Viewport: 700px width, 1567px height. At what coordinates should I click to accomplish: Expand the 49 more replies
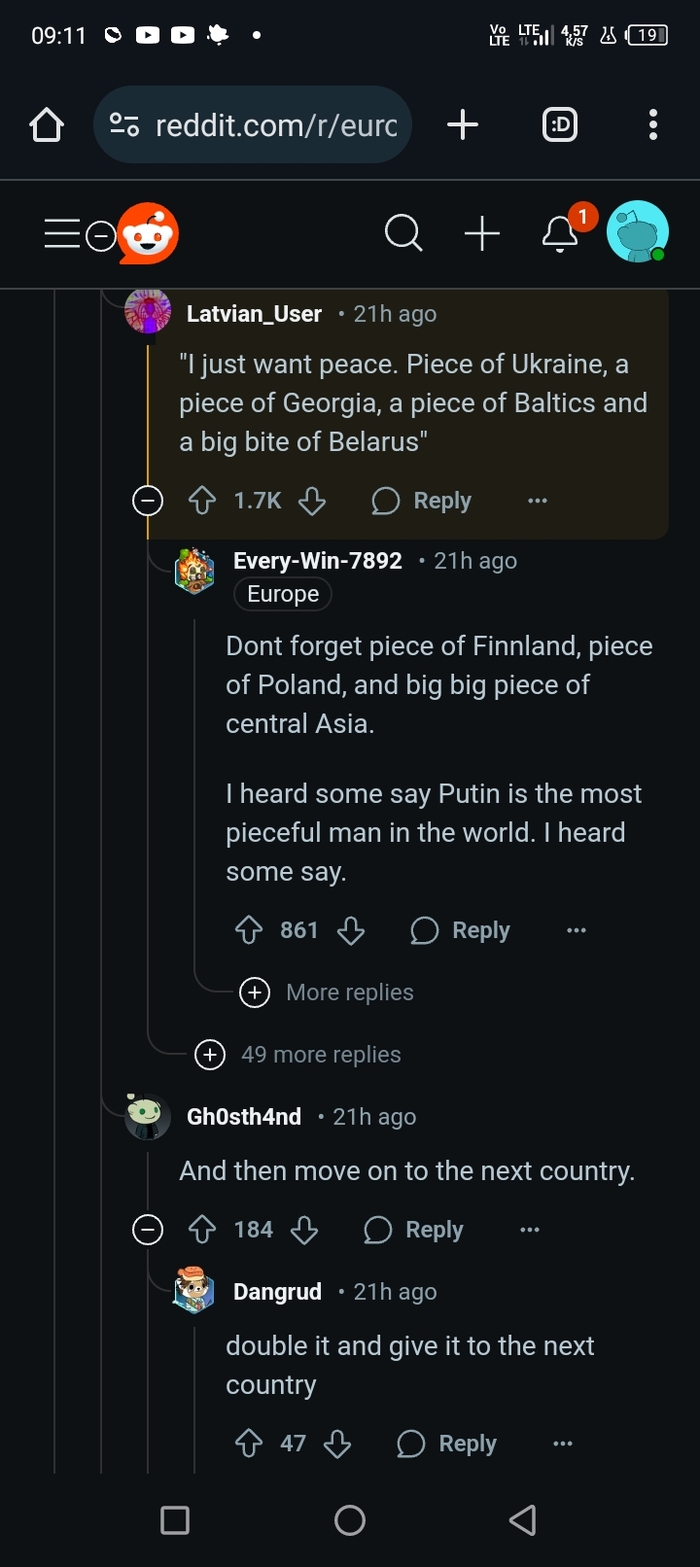coord(210,1054)
